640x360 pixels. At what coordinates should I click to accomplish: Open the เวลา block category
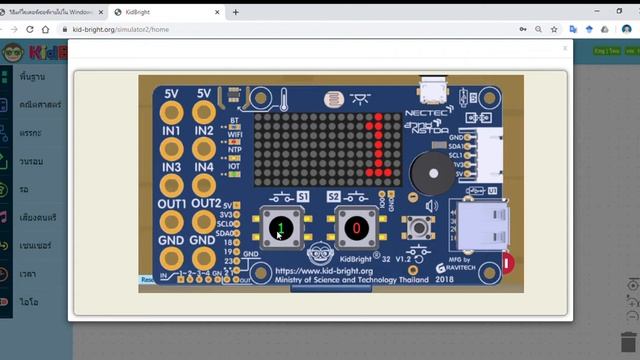(x=27, y=274)
